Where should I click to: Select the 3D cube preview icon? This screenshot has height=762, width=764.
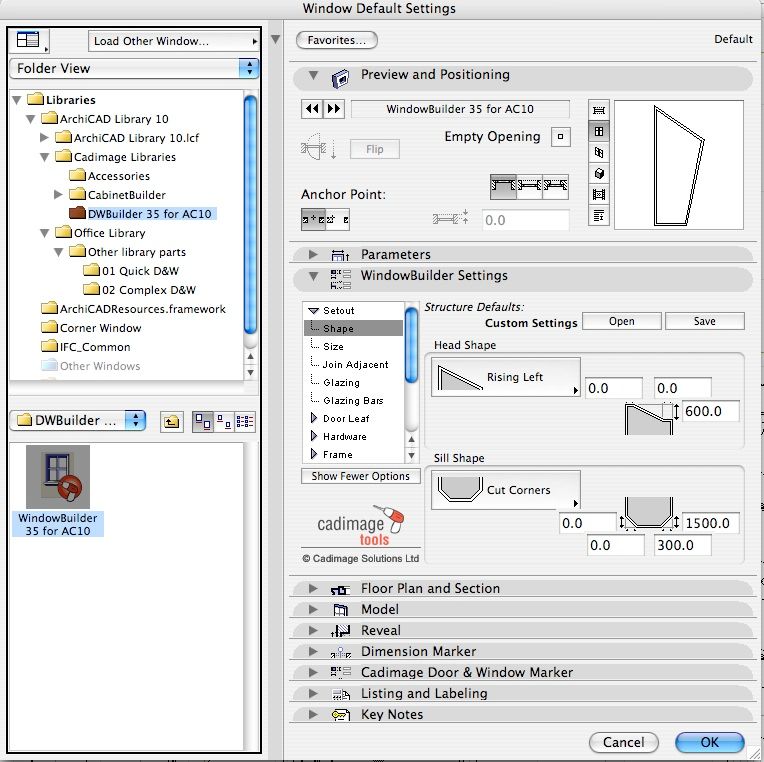(x=599, y=173)
